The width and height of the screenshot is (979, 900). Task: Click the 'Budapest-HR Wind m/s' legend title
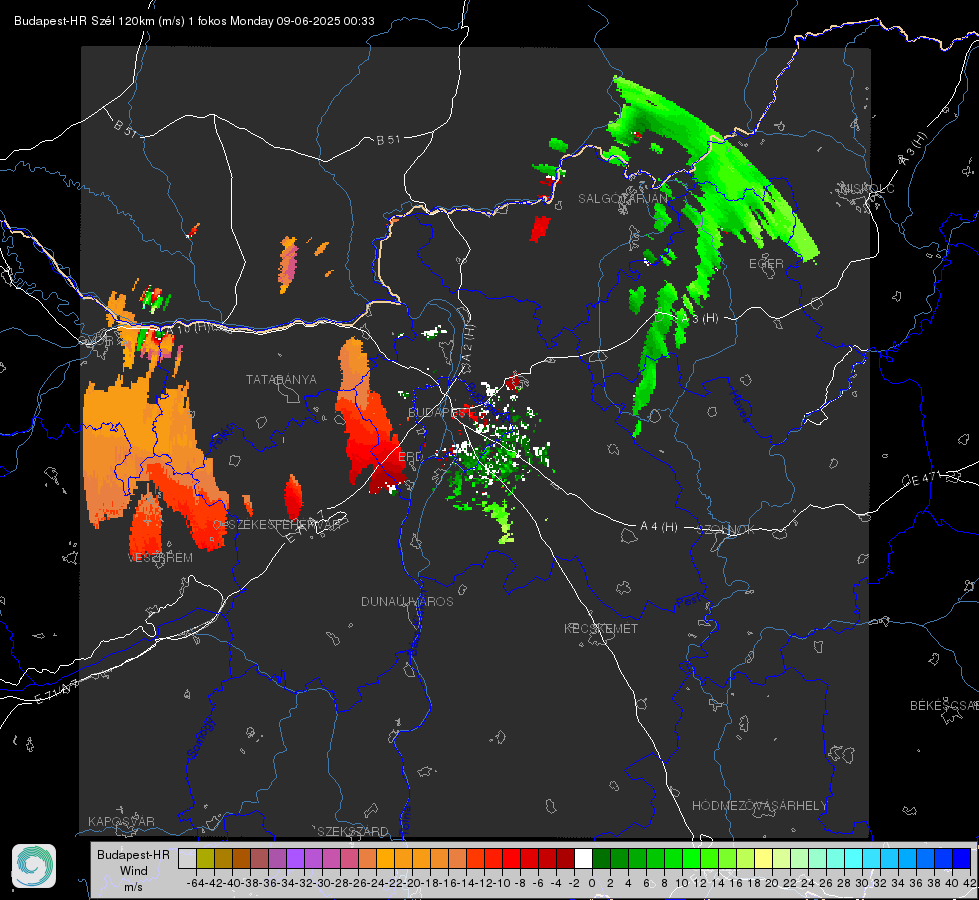click(x=134, y=870)
